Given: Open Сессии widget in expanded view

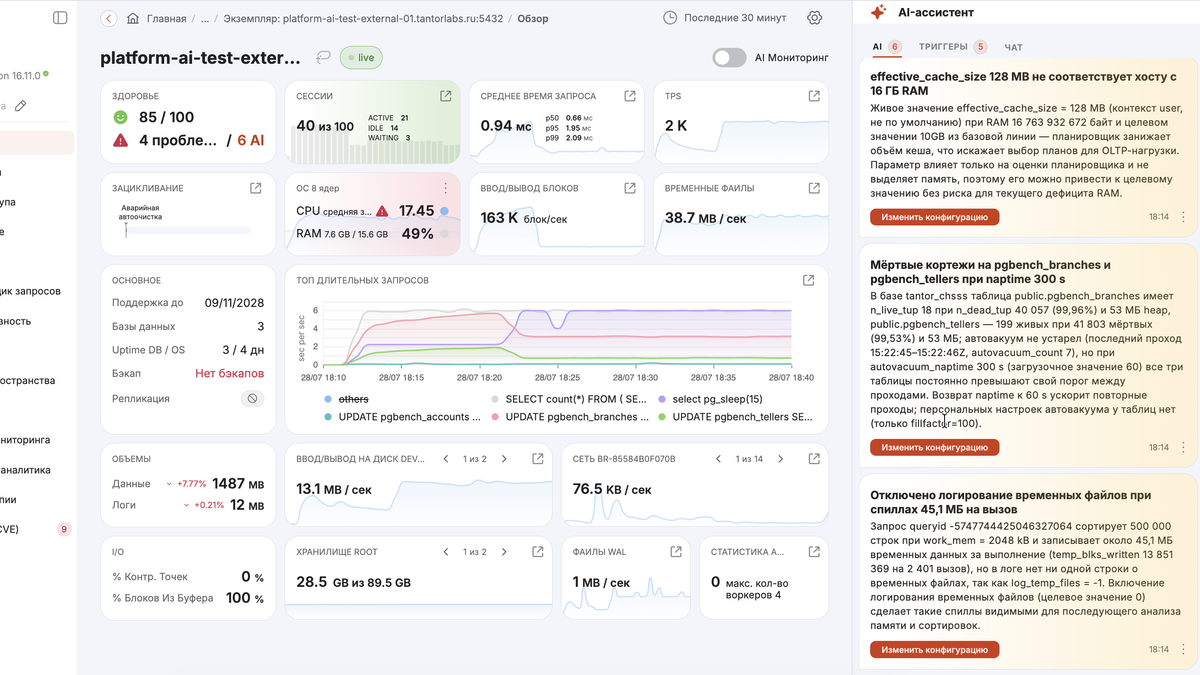Looking at the screenshot, I should click(x=445, y=96).
